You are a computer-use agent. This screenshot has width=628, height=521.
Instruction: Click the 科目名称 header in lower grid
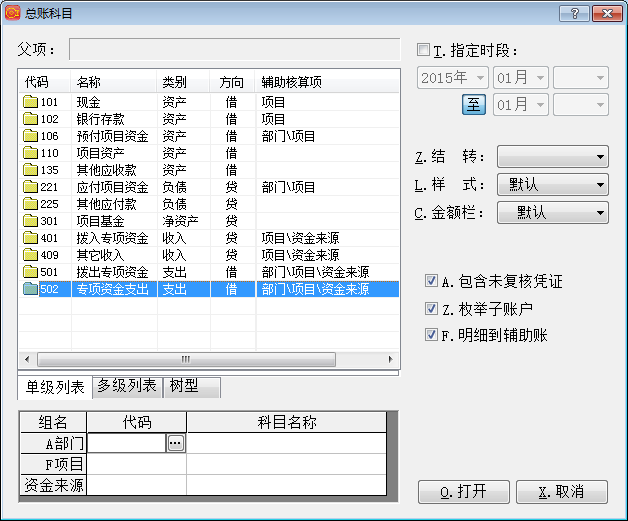tap(287, 422)
